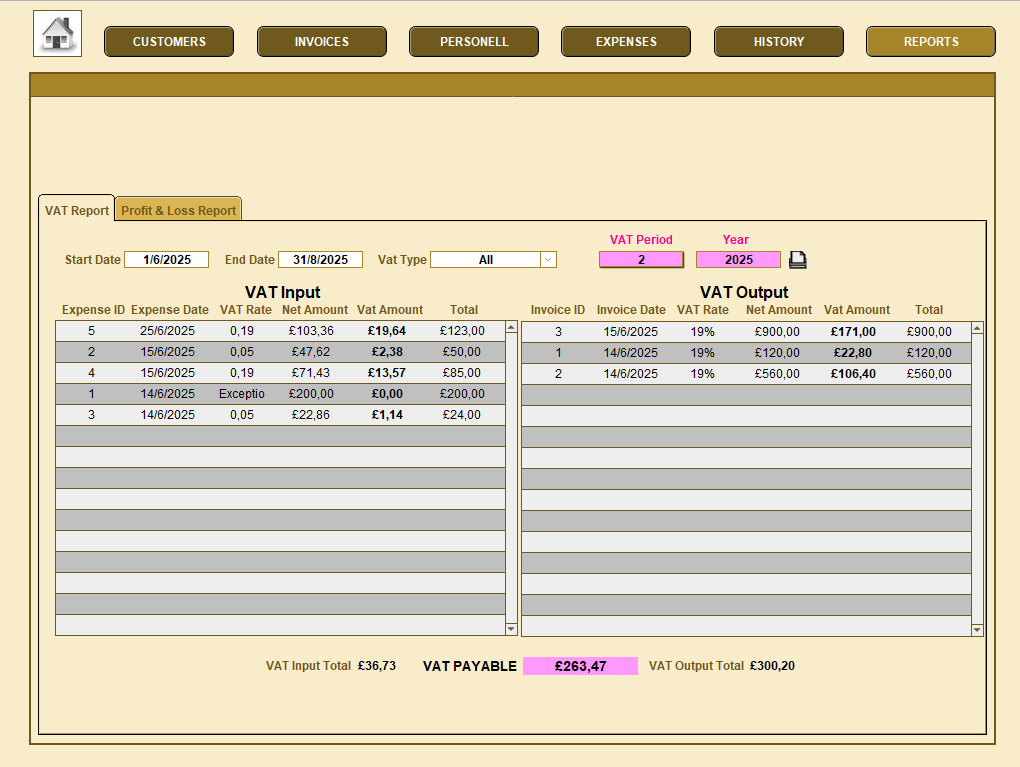Click total £85,00 in VAT Input

(461, 373)
